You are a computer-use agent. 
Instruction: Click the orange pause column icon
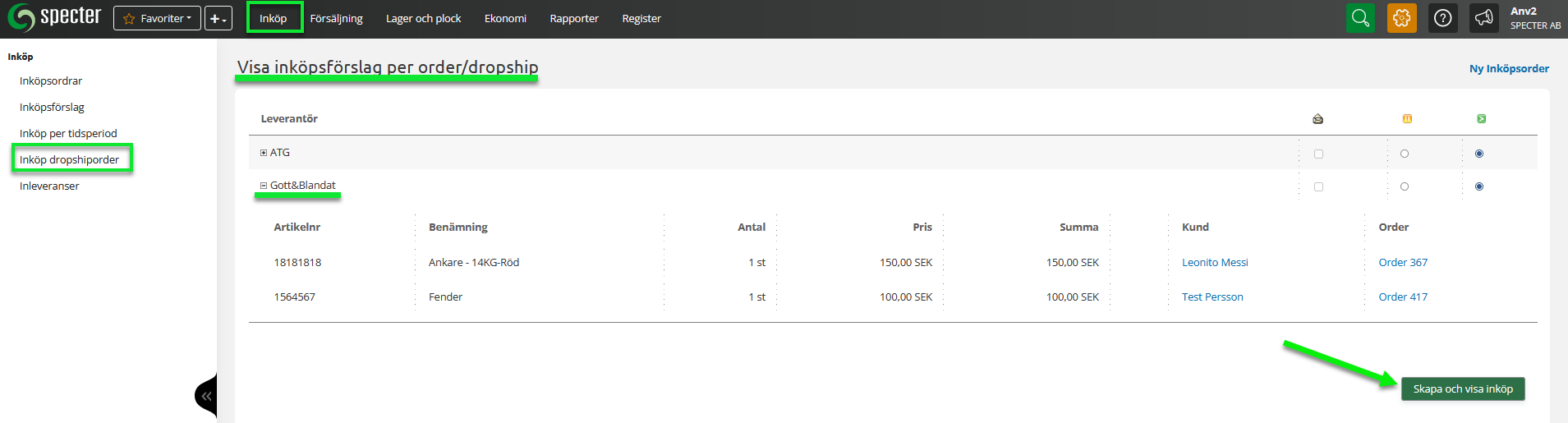coord(1407,119)
